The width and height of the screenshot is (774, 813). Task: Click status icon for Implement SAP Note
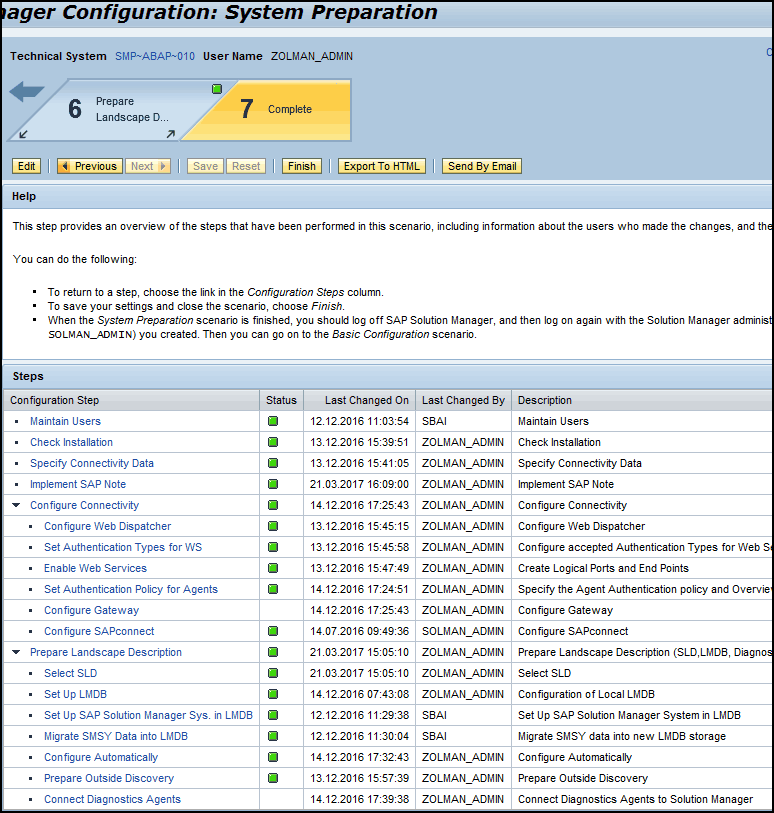272,485
